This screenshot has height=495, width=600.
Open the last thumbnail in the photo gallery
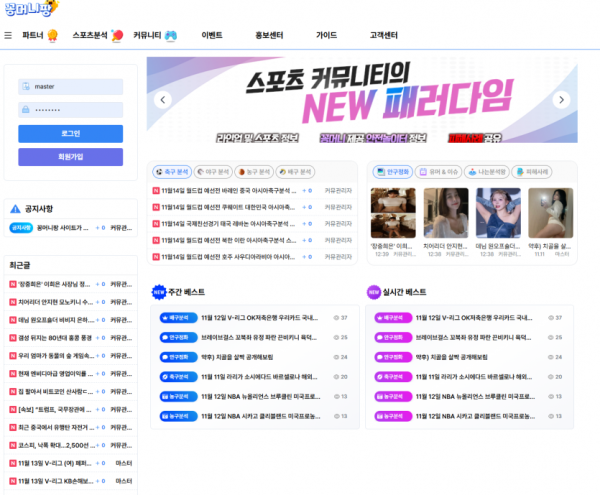[x=550, y=214]
